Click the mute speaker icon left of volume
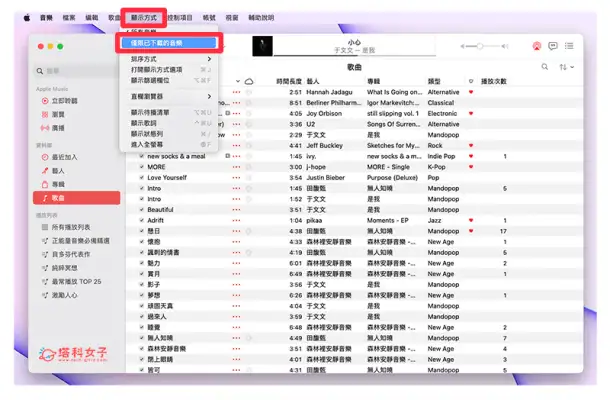The width and height of the screenshot is (610, 400). pos(462,46)
